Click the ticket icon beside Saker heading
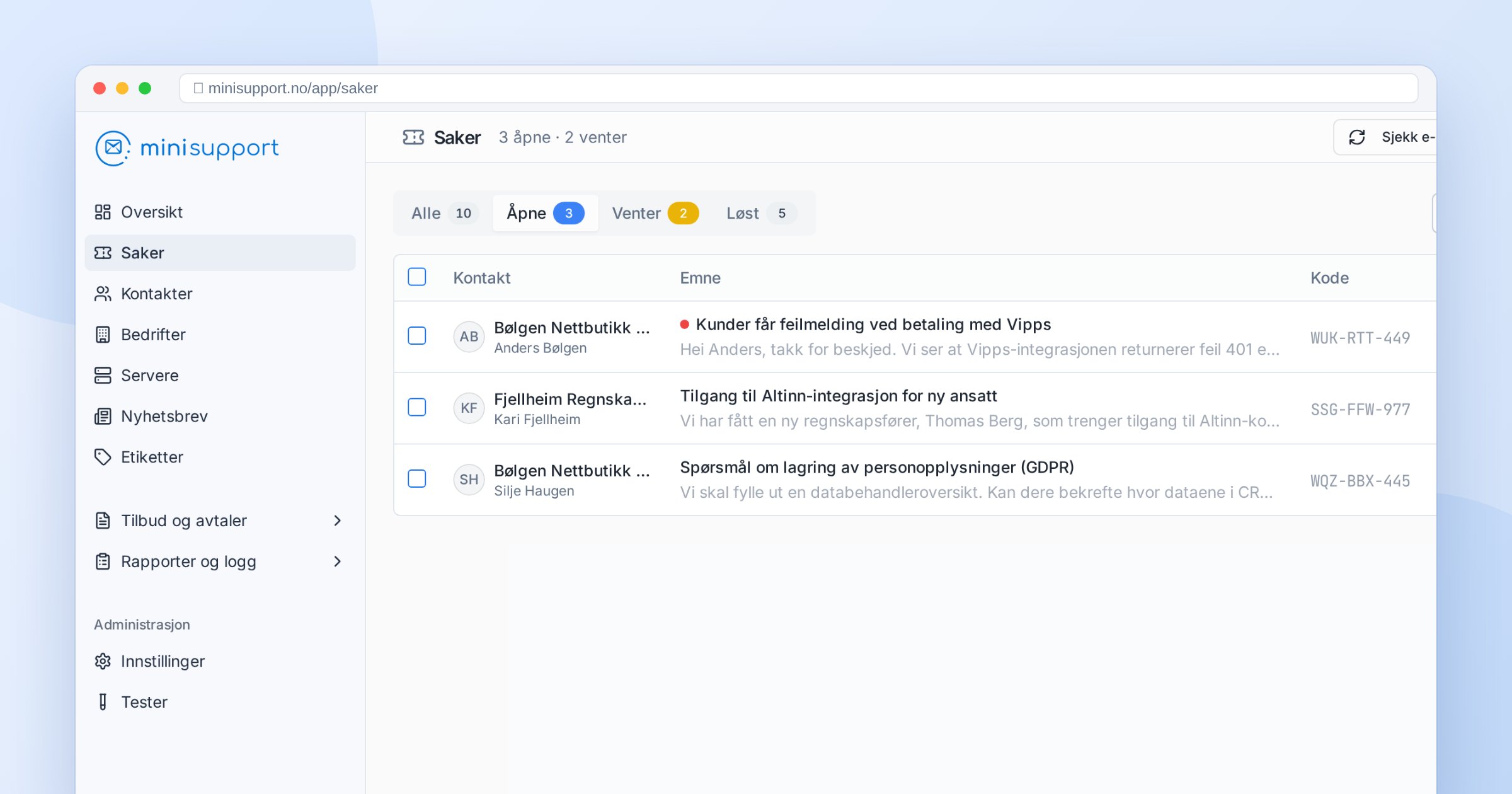 point(413,137)
